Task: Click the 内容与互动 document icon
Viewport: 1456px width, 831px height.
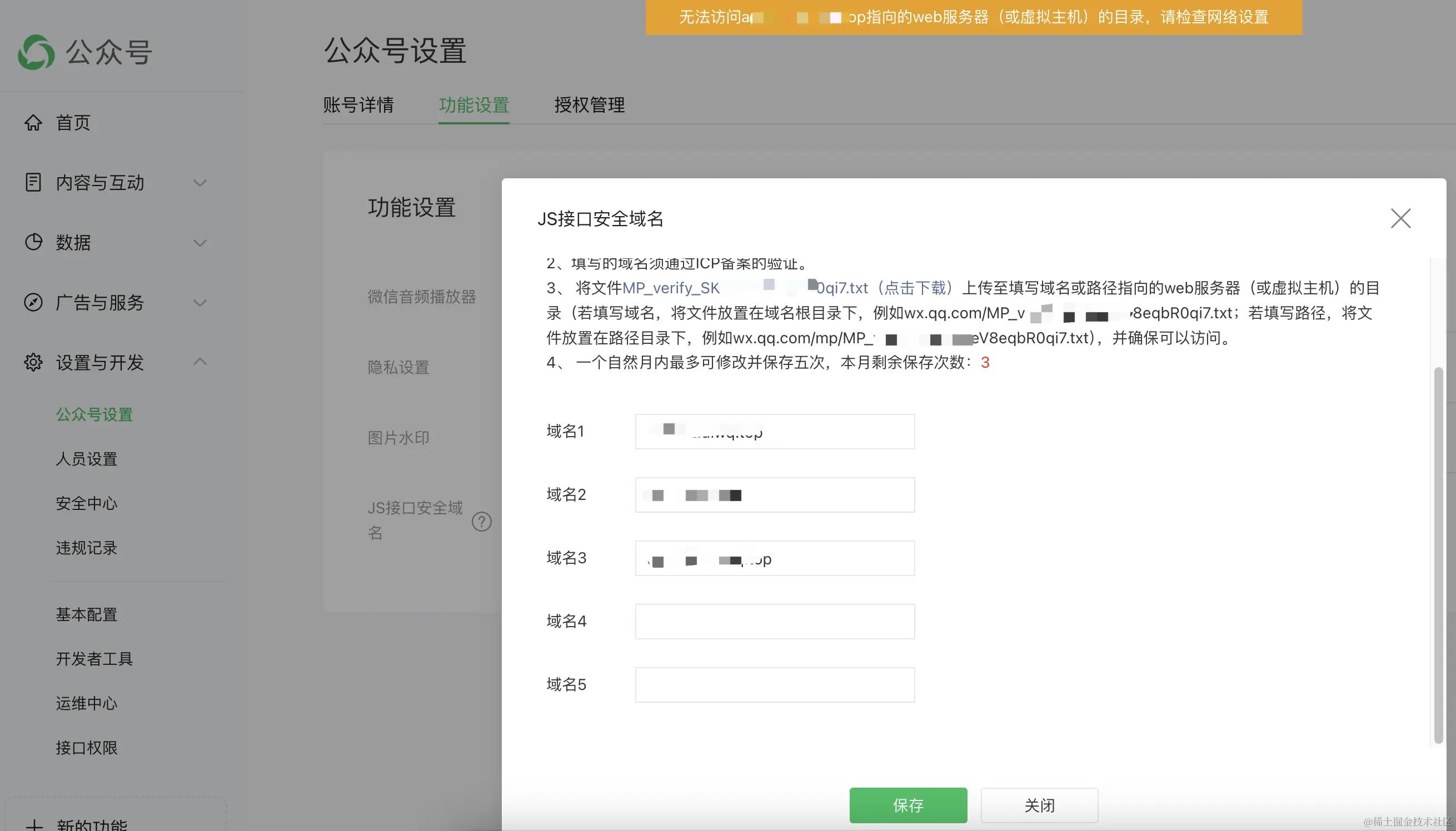Action: coord(33,183)
